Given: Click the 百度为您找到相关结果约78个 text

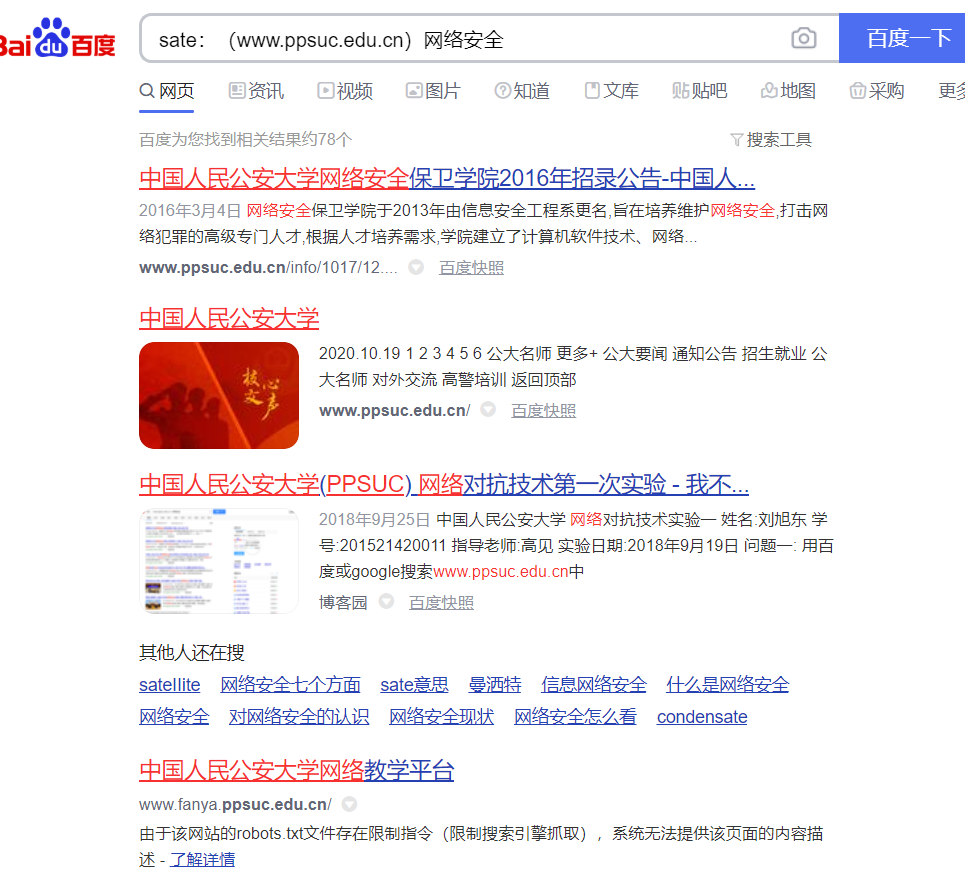Looking at the screenshot, I should pos(246,140).
